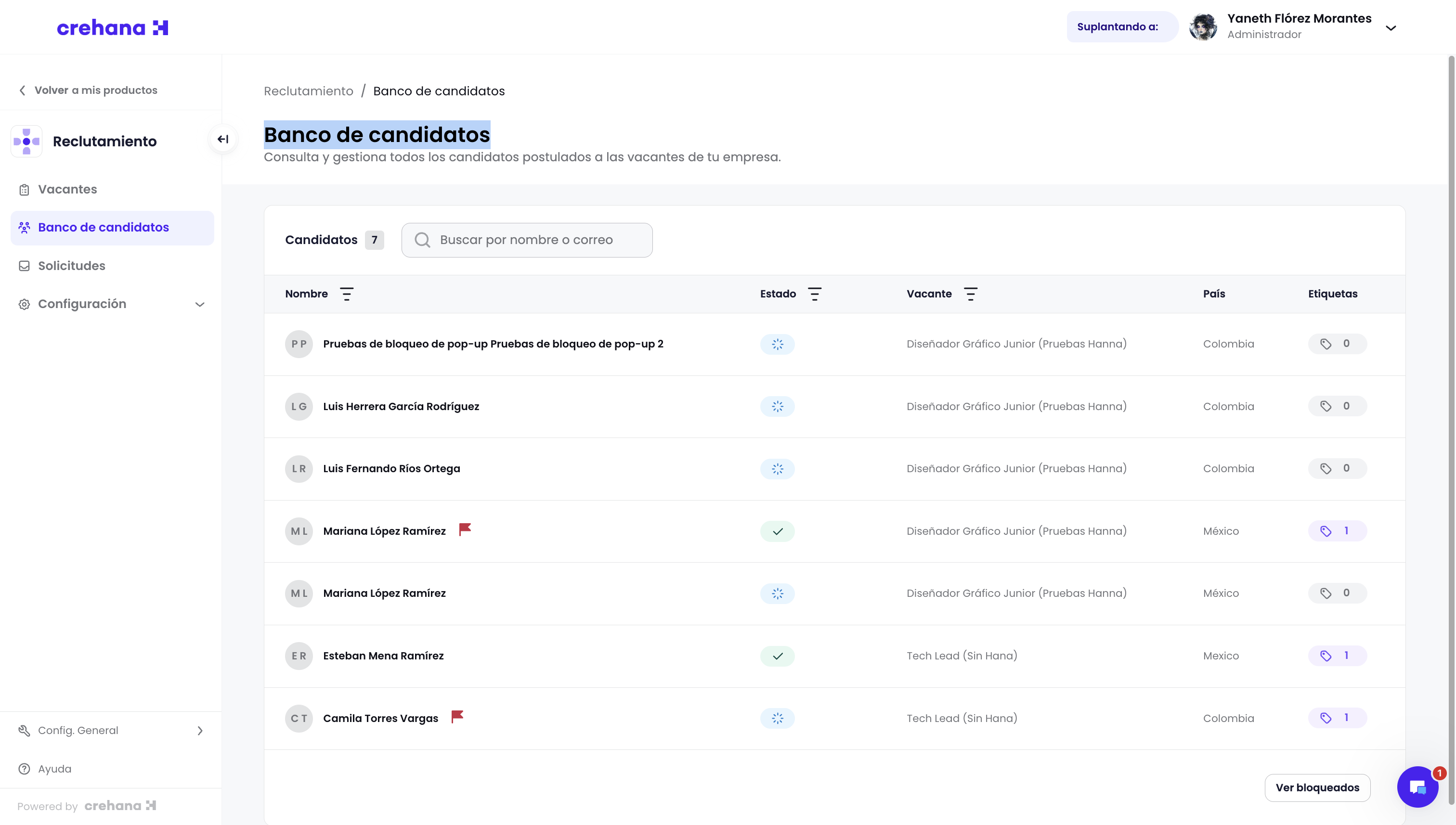
Task: Collapse the sidebar with arrow icon
Action: [223, 139]
